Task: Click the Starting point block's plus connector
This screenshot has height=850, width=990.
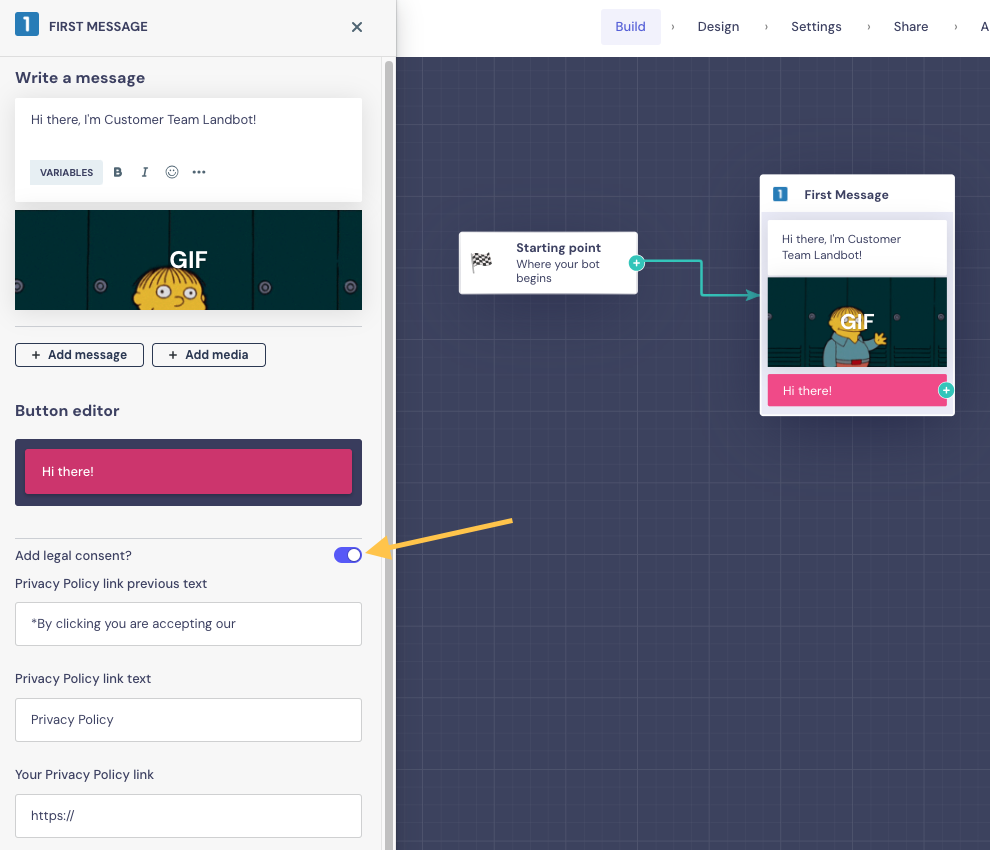Action: [636, 263]
